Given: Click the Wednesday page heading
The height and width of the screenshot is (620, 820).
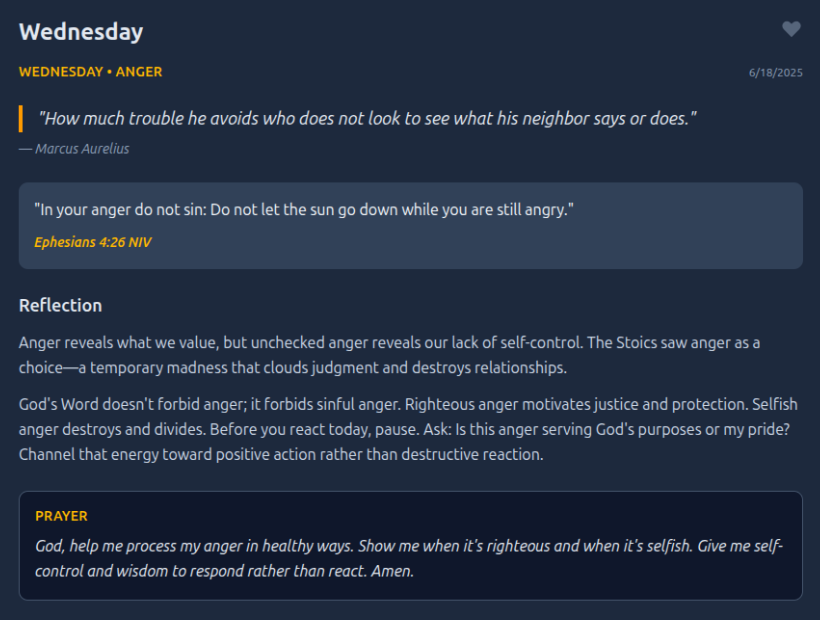Looking at the screenshot, I should 81,32.
